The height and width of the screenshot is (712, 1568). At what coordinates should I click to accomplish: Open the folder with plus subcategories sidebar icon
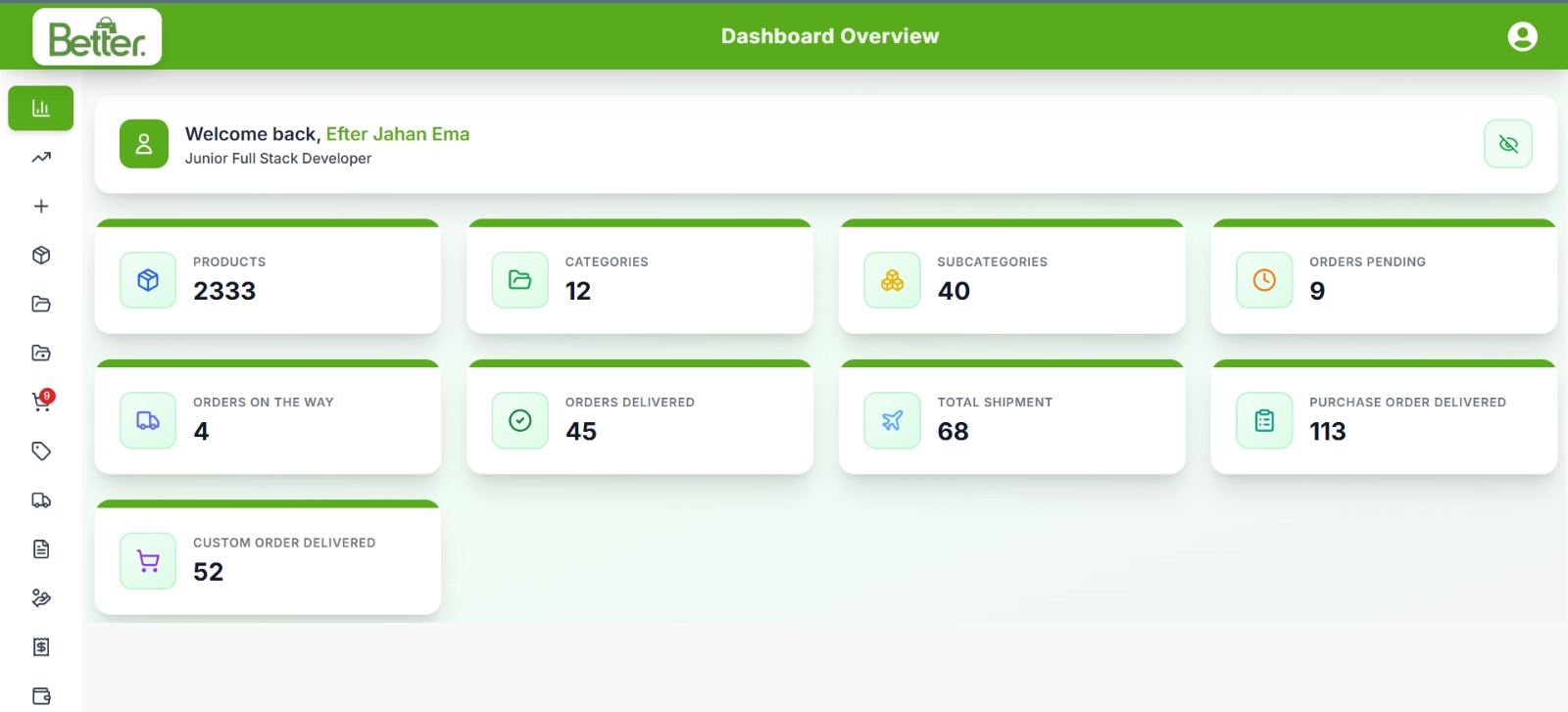pyautogui.click(x=41, y=353)
